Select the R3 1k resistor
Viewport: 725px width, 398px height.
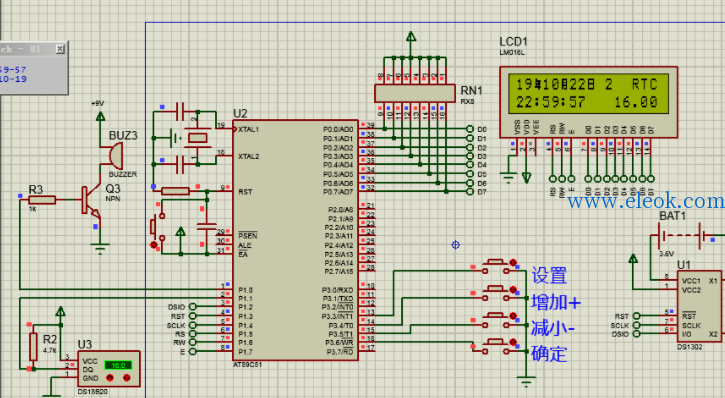pyautogui.click(x=42, y=200)
